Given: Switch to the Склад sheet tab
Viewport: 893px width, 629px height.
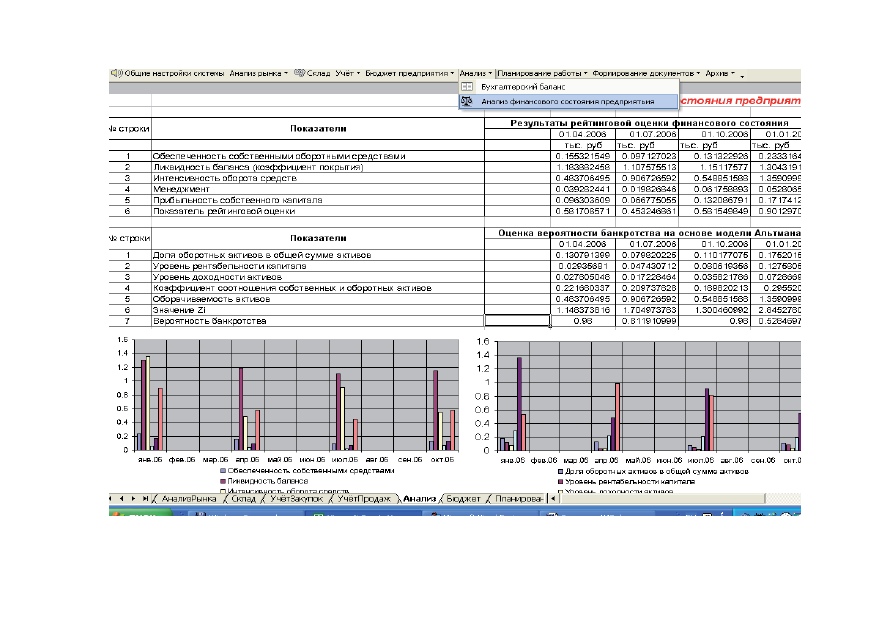Looking at the screenshot, I should [x=243, y=499].
